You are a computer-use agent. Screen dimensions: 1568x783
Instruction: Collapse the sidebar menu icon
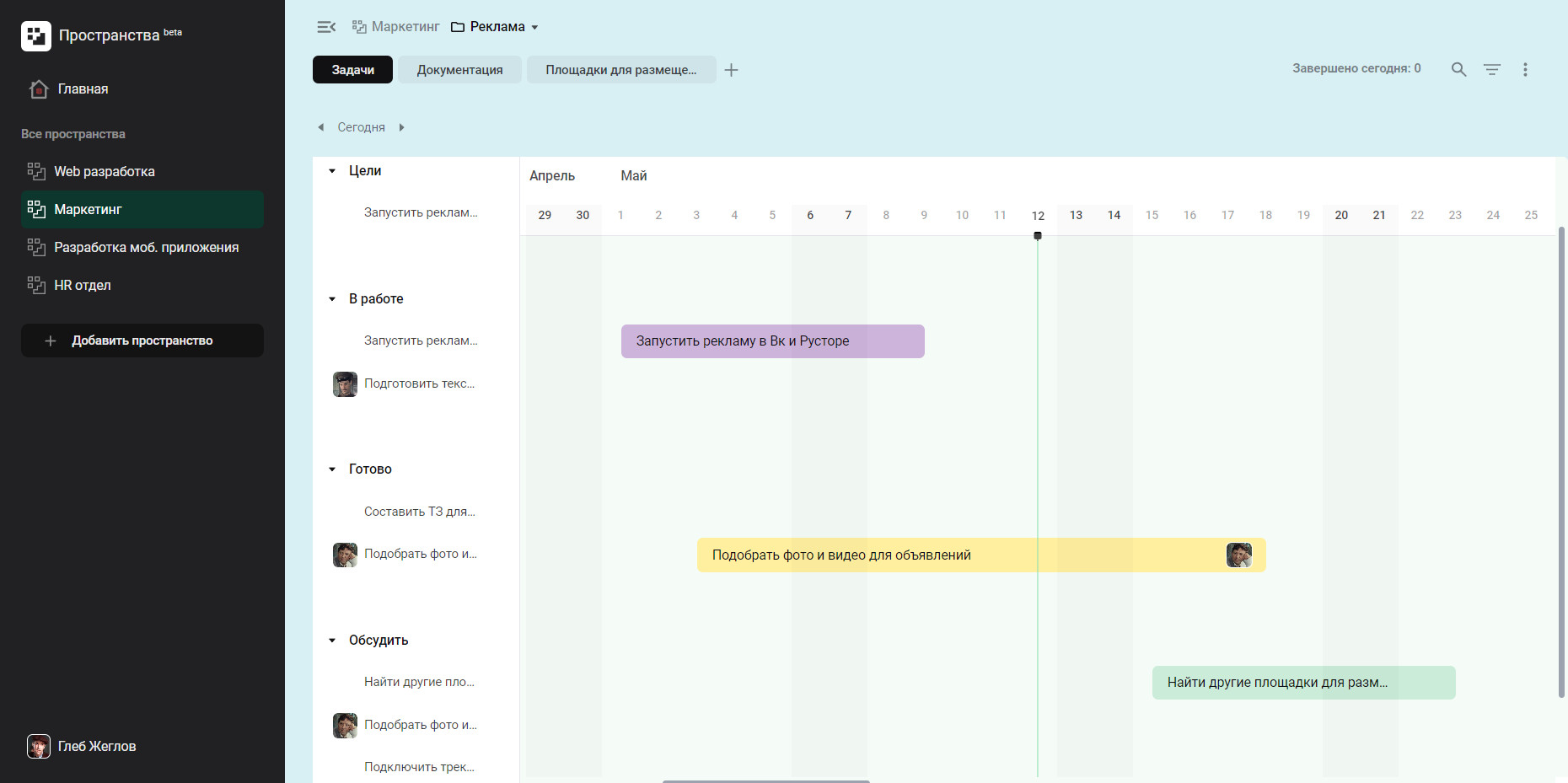(x=326, y=27)
